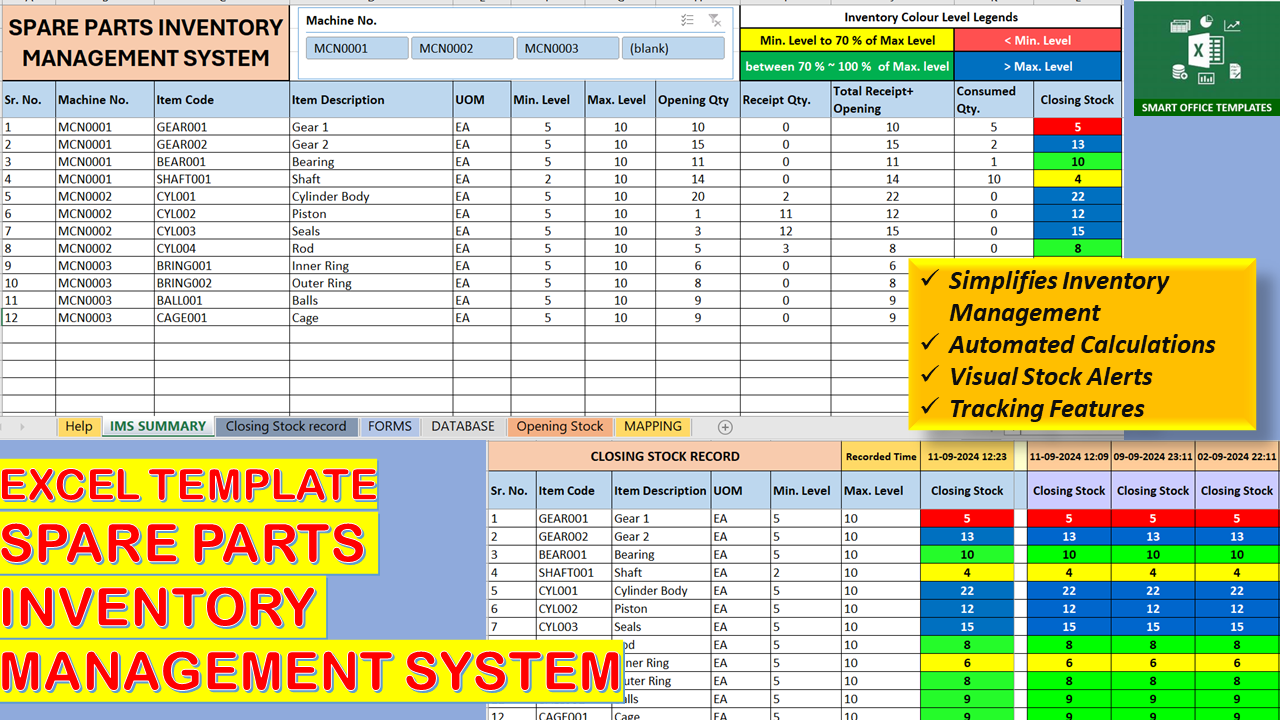The image size is (1280, 720).
Task: Add a new sheet with plus icon
Action: coord(725,427)
